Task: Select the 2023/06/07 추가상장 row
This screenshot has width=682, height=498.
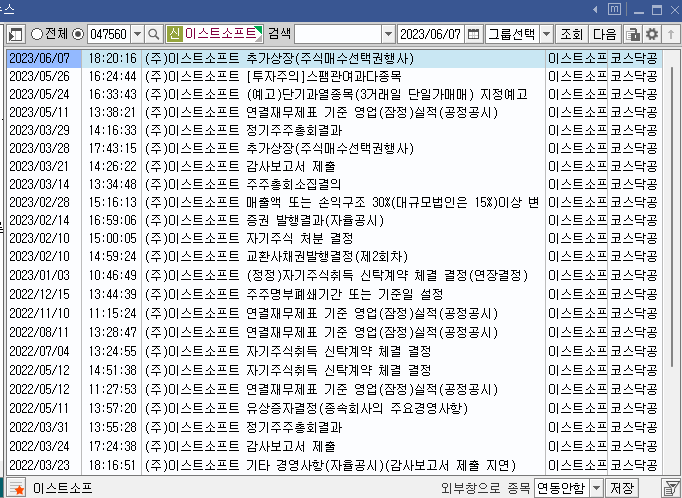Action: [334, 58]
